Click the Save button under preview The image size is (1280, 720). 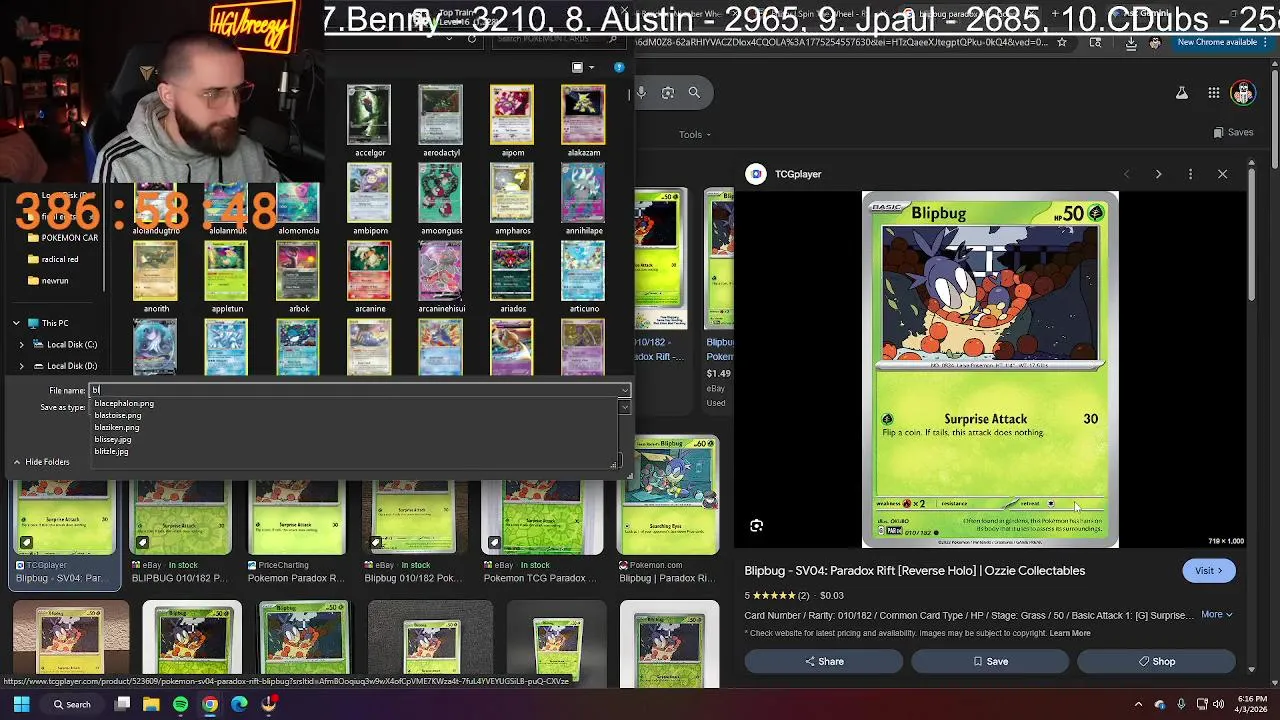click(990, 661)
